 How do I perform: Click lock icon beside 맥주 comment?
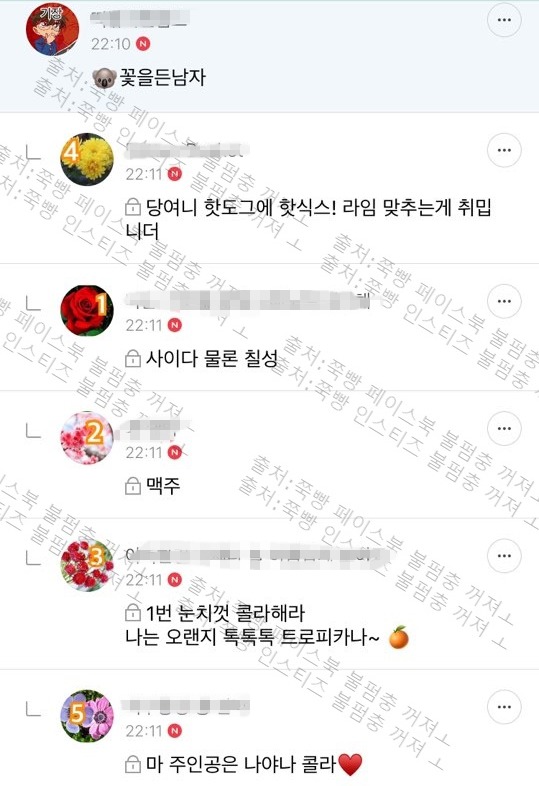coord(132,485)
